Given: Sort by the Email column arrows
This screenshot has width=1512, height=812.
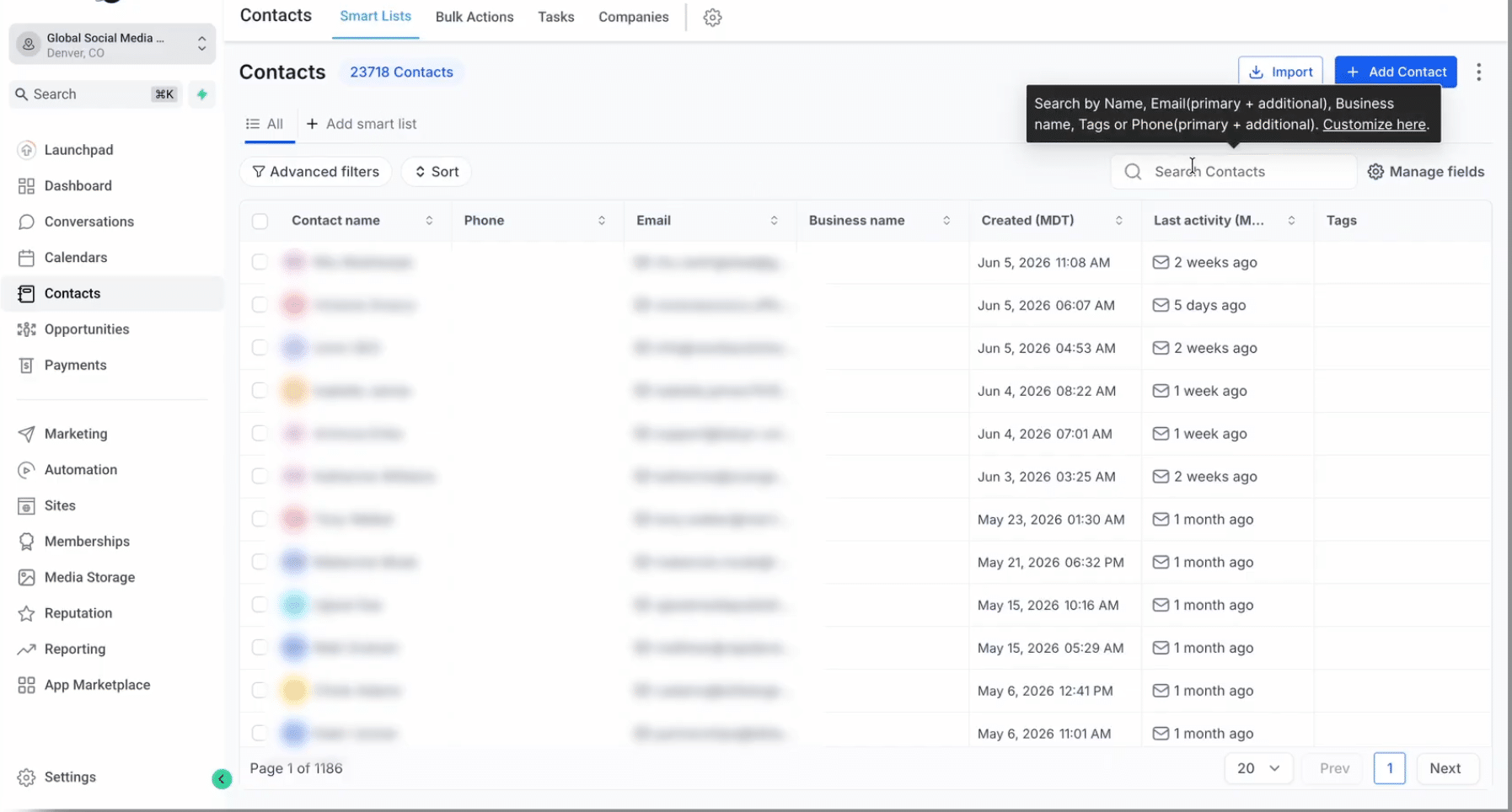Looking at the screenshot, I should click(x=774, y=221).
